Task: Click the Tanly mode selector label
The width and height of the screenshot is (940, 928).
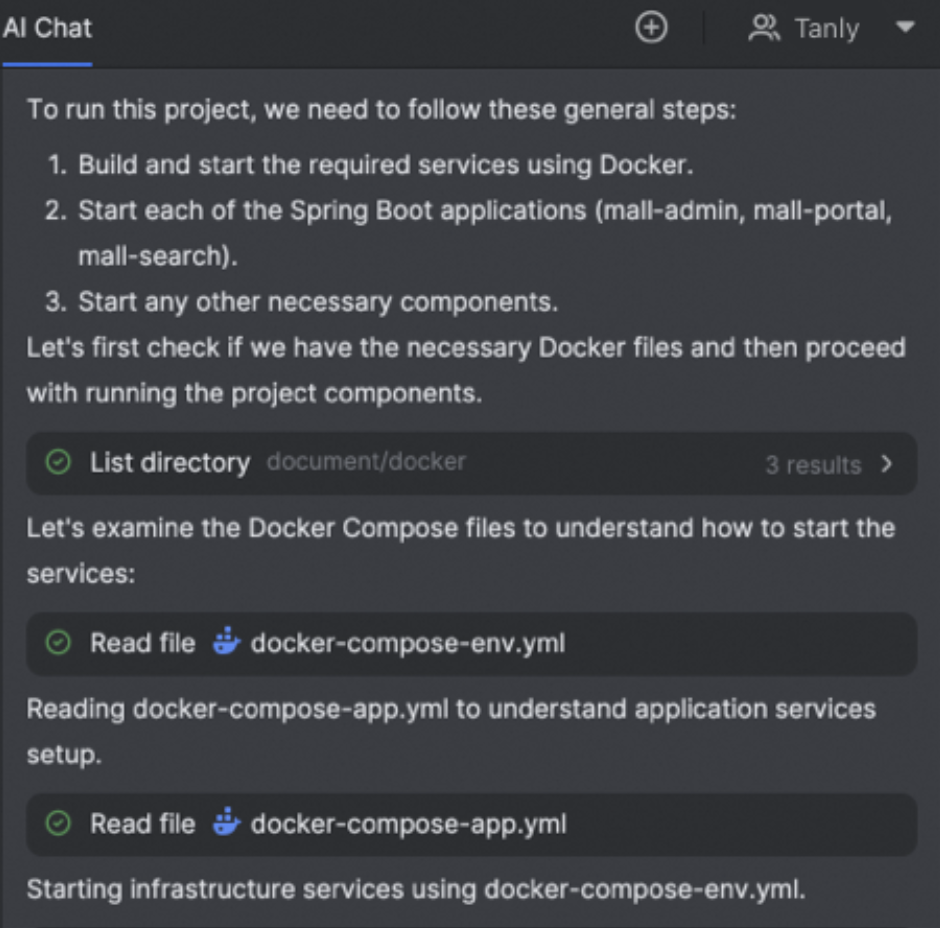Action: point(827,28)
